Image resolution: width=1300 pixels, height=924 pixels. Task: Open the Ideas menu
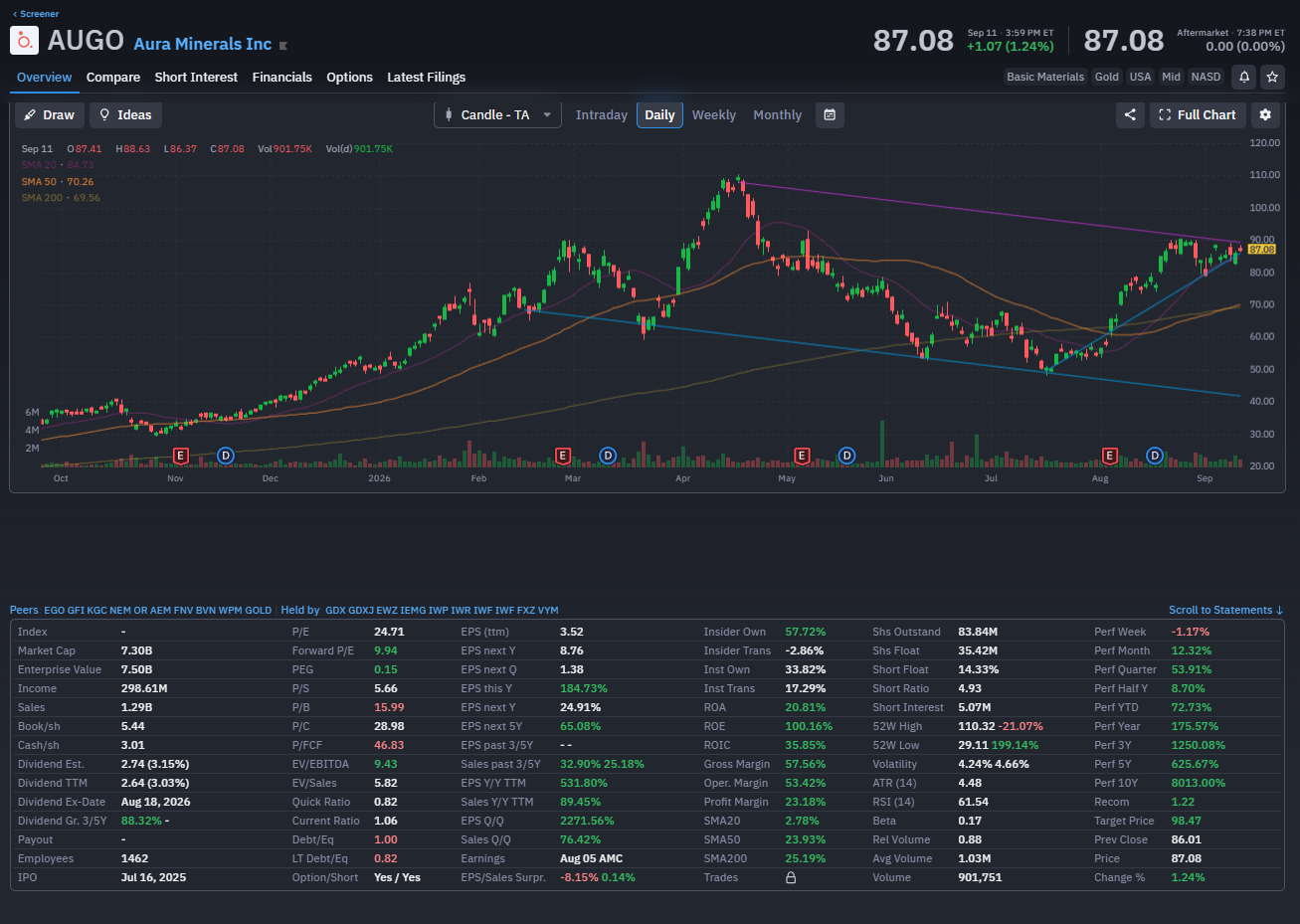click(125, 114)
